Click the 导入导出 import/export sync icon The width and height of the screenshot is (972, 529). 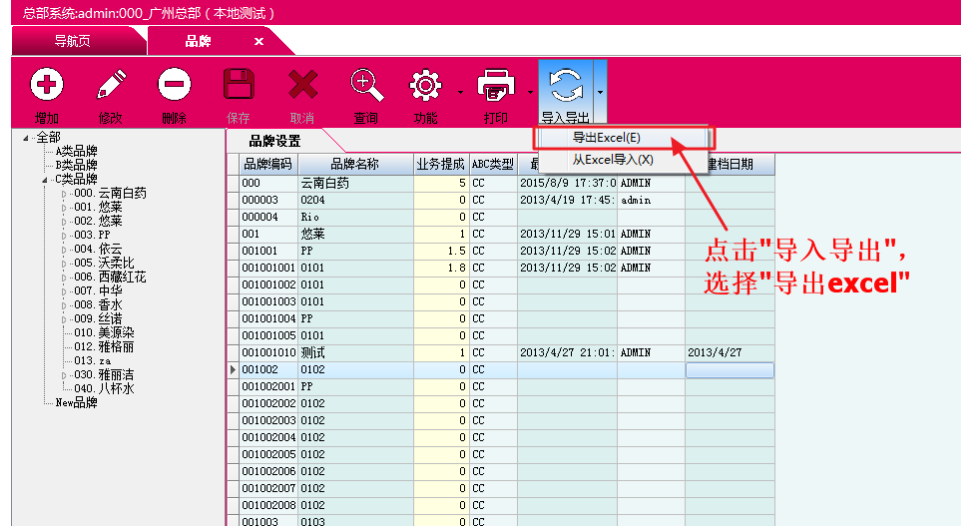tap(566, 85)
